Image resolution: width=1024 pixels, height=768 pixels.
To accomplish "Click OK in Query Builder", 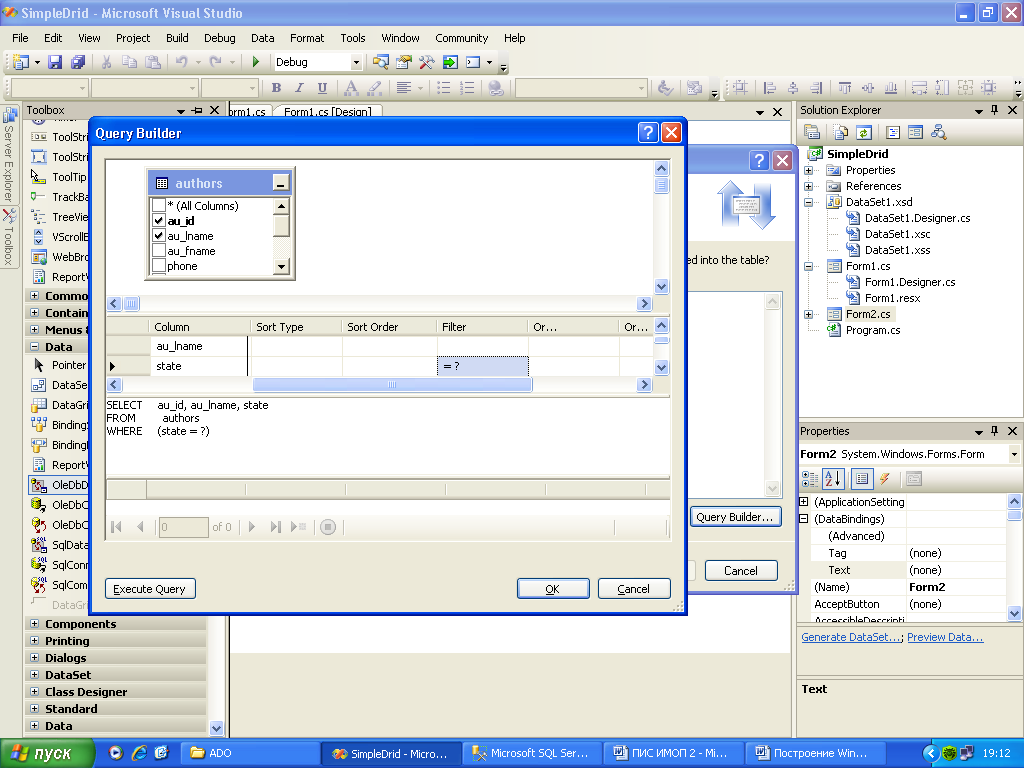I will click(x=552, y=589).
